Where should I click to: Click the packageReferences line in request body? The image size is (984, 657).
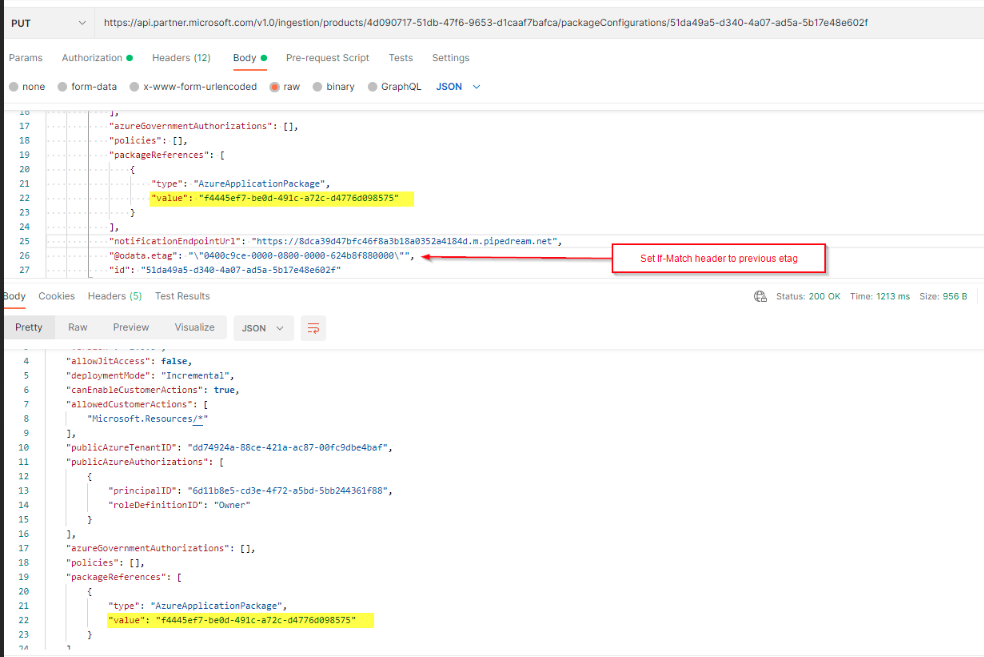pos(167,155)
